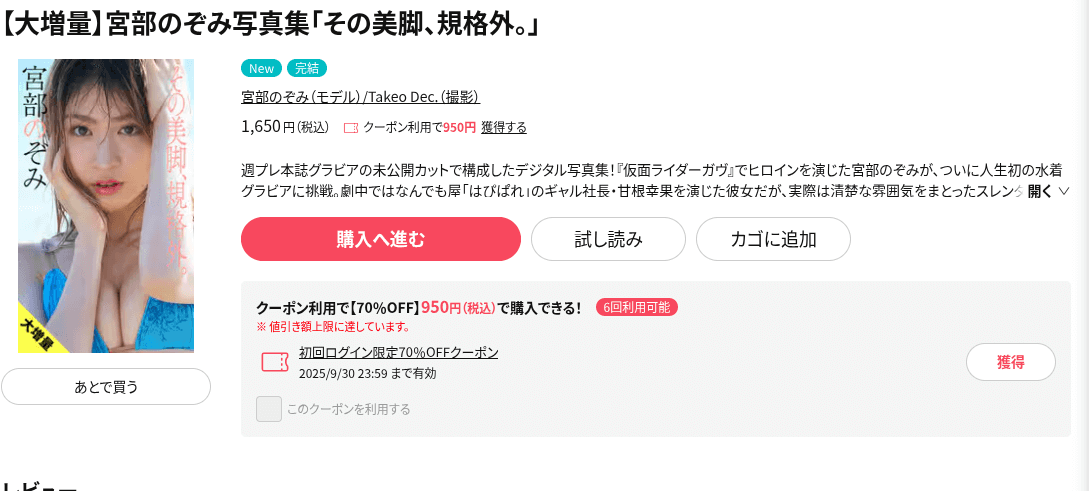
Task: Open the 試し読み sample reader
Action: 608,239
